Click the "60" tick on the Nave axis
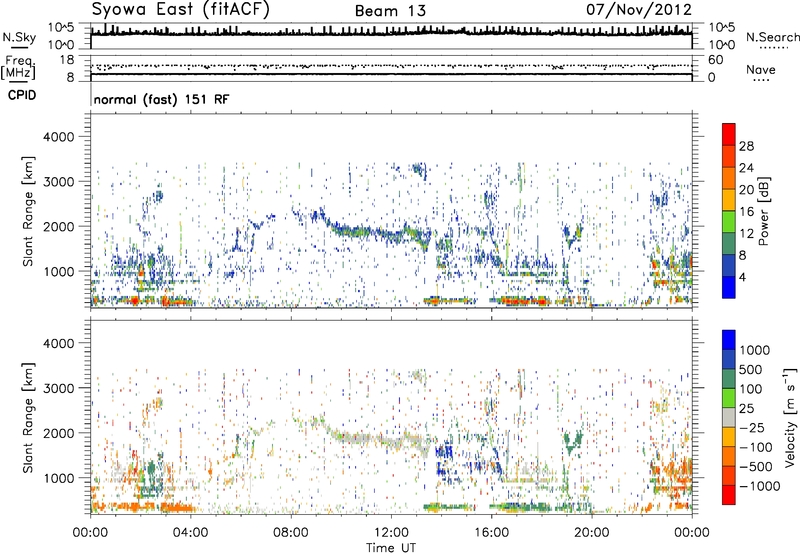800x554 pixels. [715, 60]
